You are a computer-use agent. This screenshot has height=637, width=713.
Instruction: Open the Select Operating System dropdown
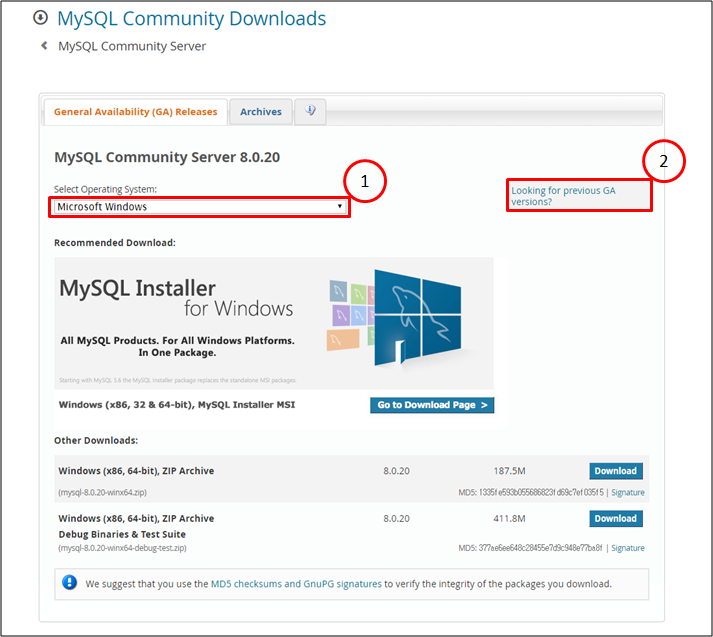point(200,207)
